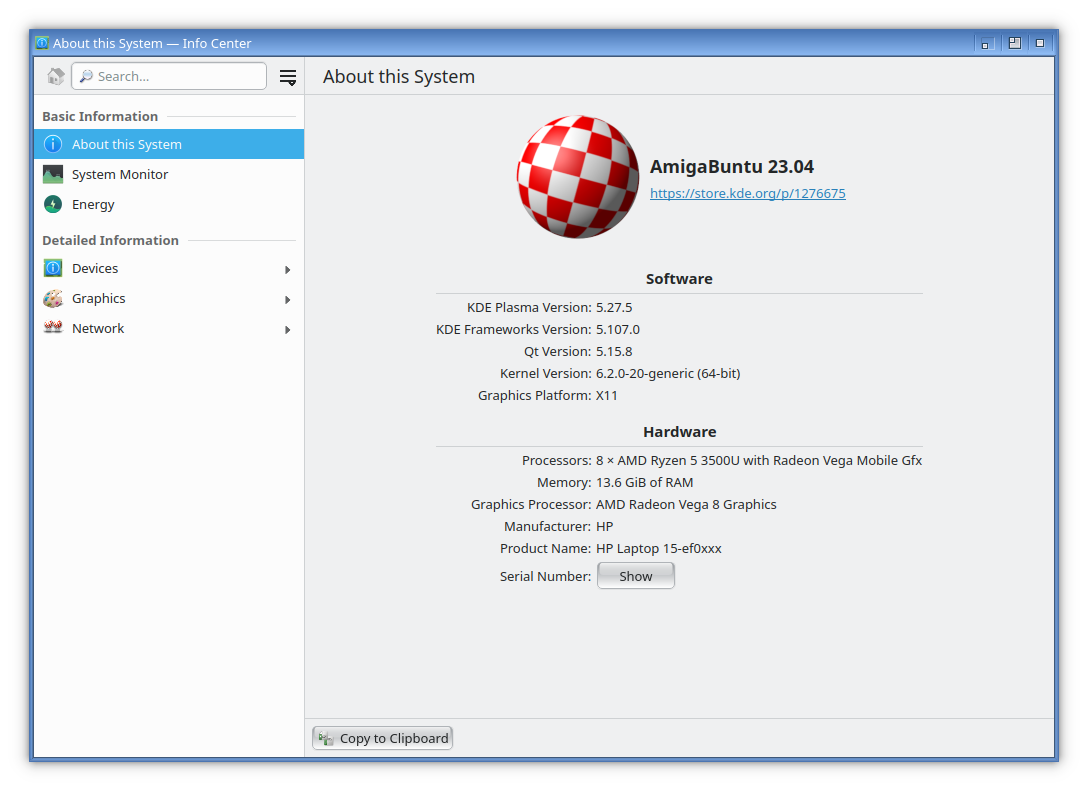Open System Monitor page
The image size is (1088, 791).
point(169,174)
